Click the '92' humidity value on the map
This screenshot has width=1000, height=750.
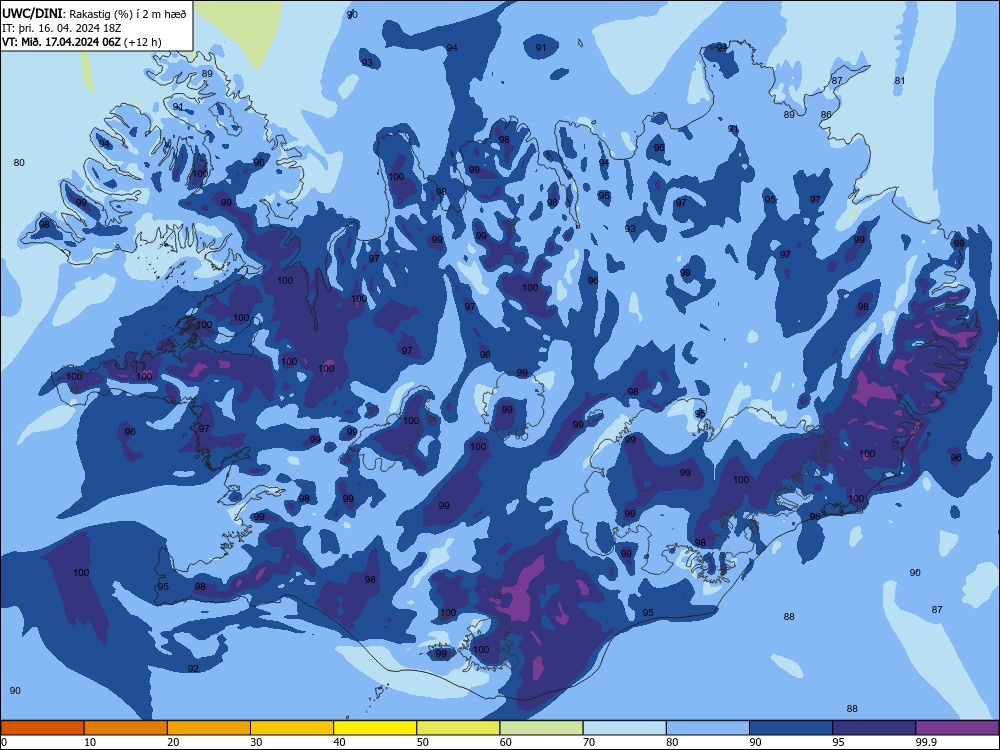[193, 668]
